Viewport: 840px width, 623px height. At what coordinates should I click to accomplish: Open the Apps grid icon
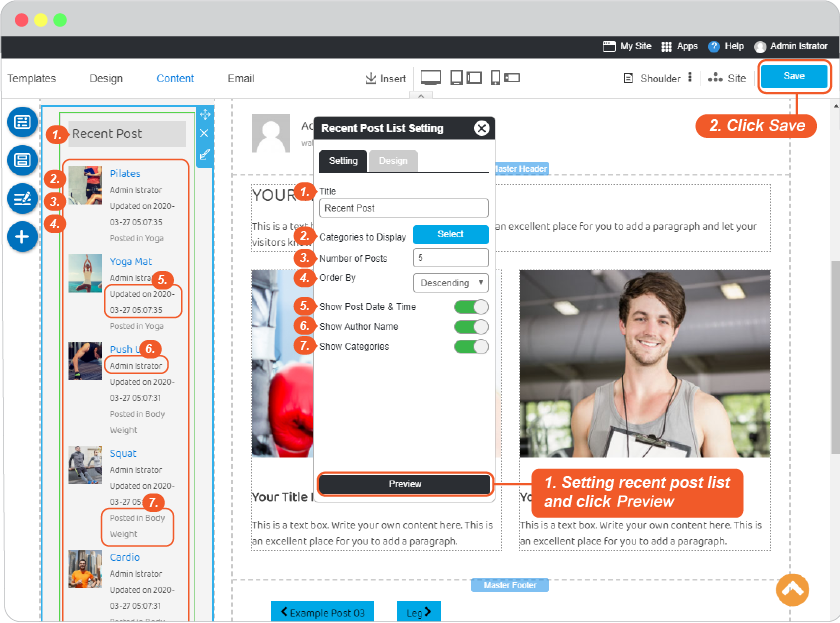[666, 47]
